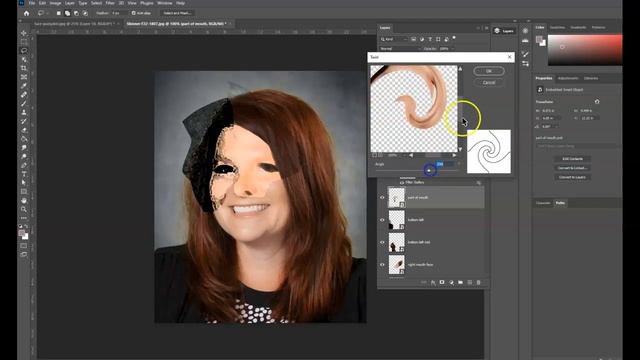Click the Angle slider handle in Twirl
The width and height of the screenshot is (640, 360).
click(429, 170)
